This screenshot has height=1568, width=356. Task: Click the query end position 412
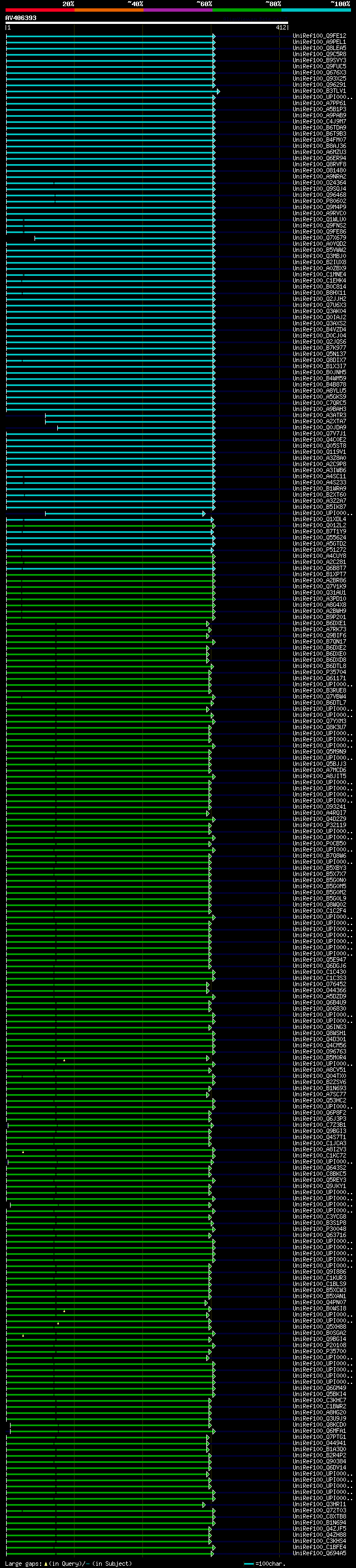coord(280,27)
